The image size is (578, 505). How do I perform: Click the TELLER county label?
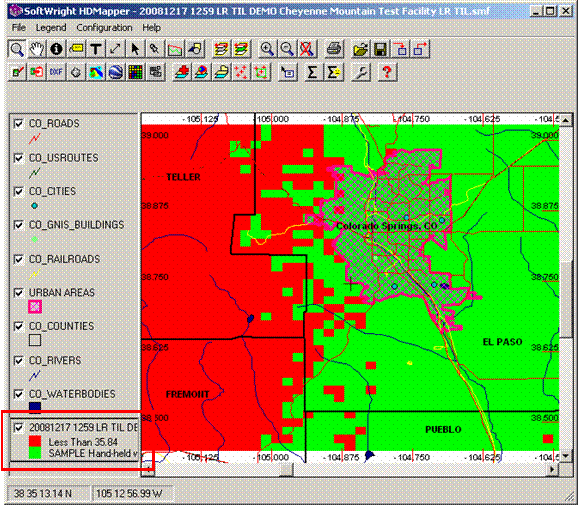click(x=183, y=177)
